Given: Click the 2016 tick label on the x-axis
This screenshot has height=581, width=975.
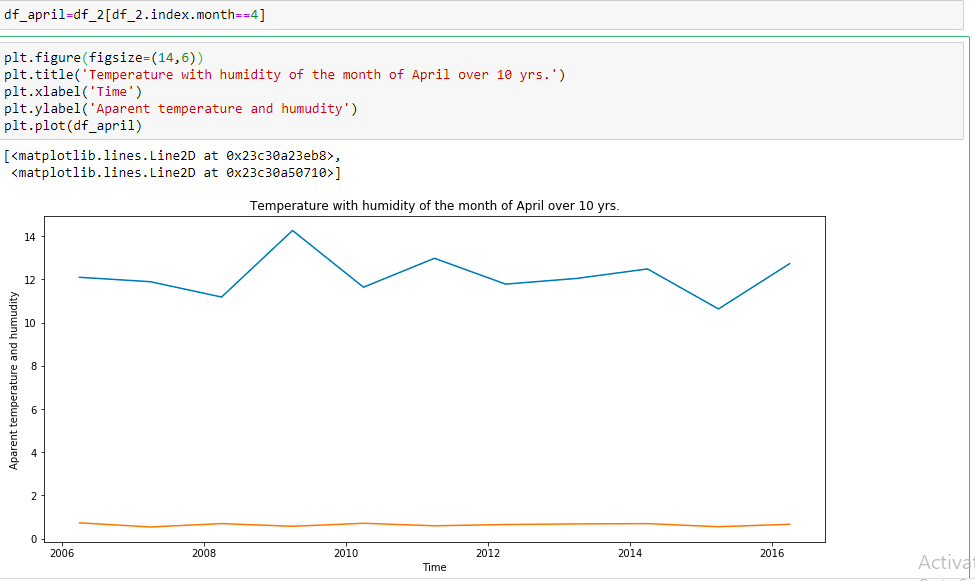Looking at the screenshot, I should (773, 553).
